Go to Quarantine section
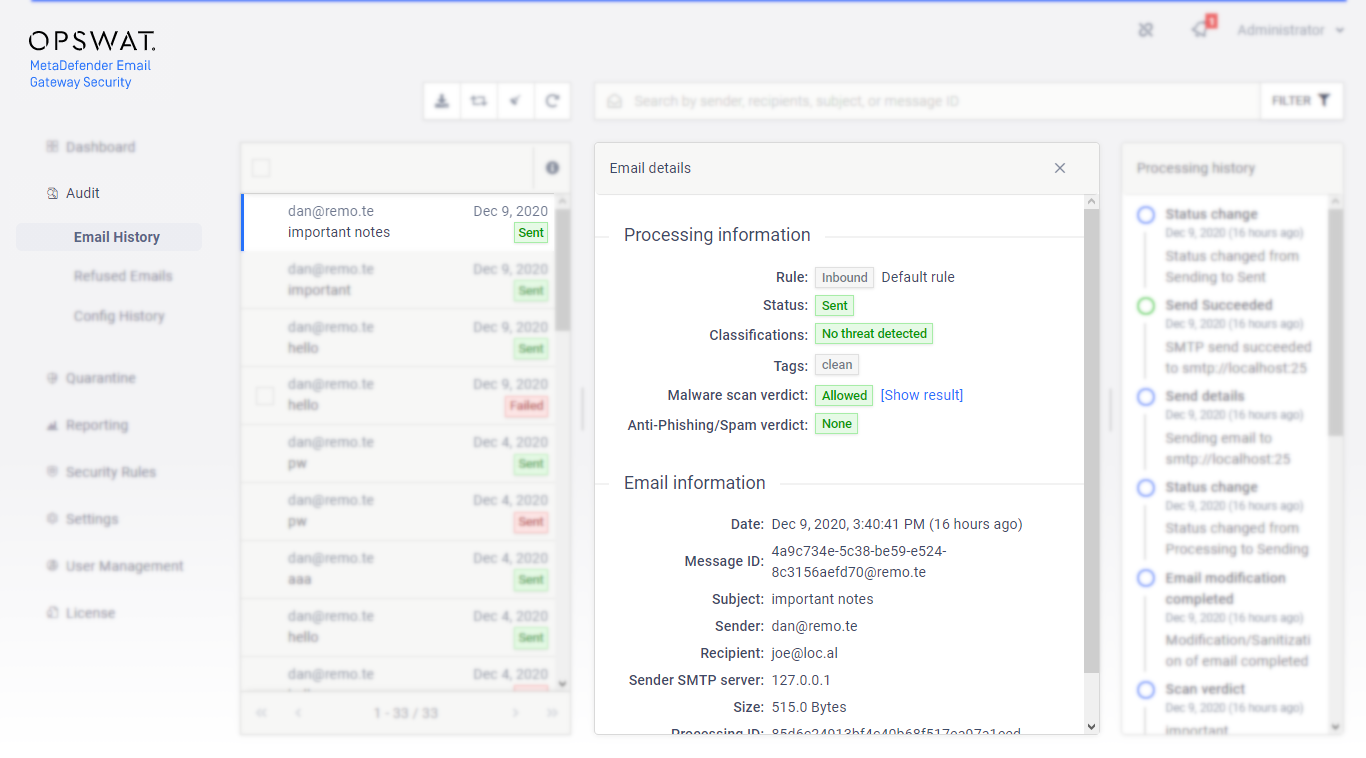This screenshot has height=758, width=1366. click(100, 378)
